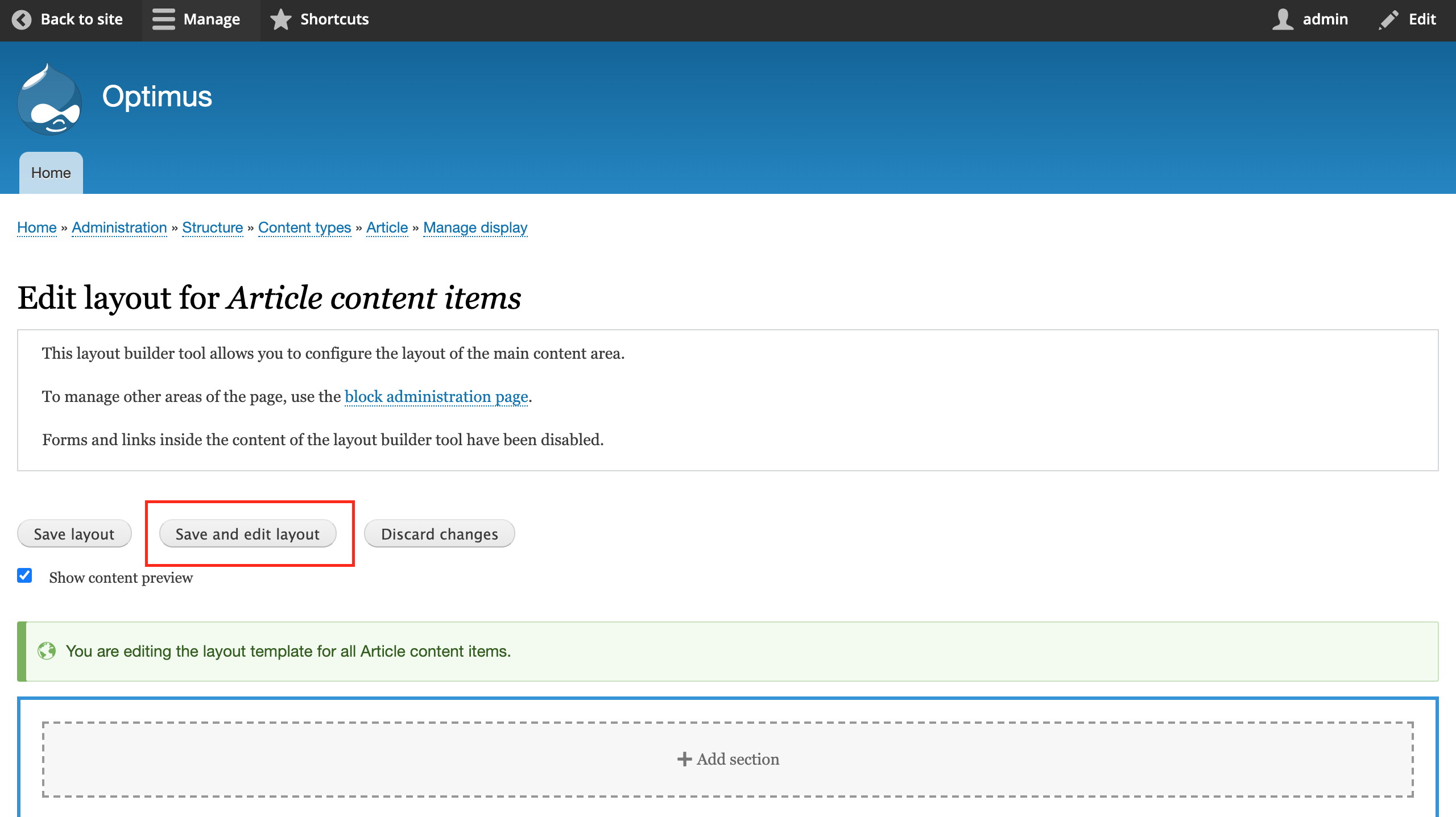Open the block administration page link

click(x=436, y=396)
